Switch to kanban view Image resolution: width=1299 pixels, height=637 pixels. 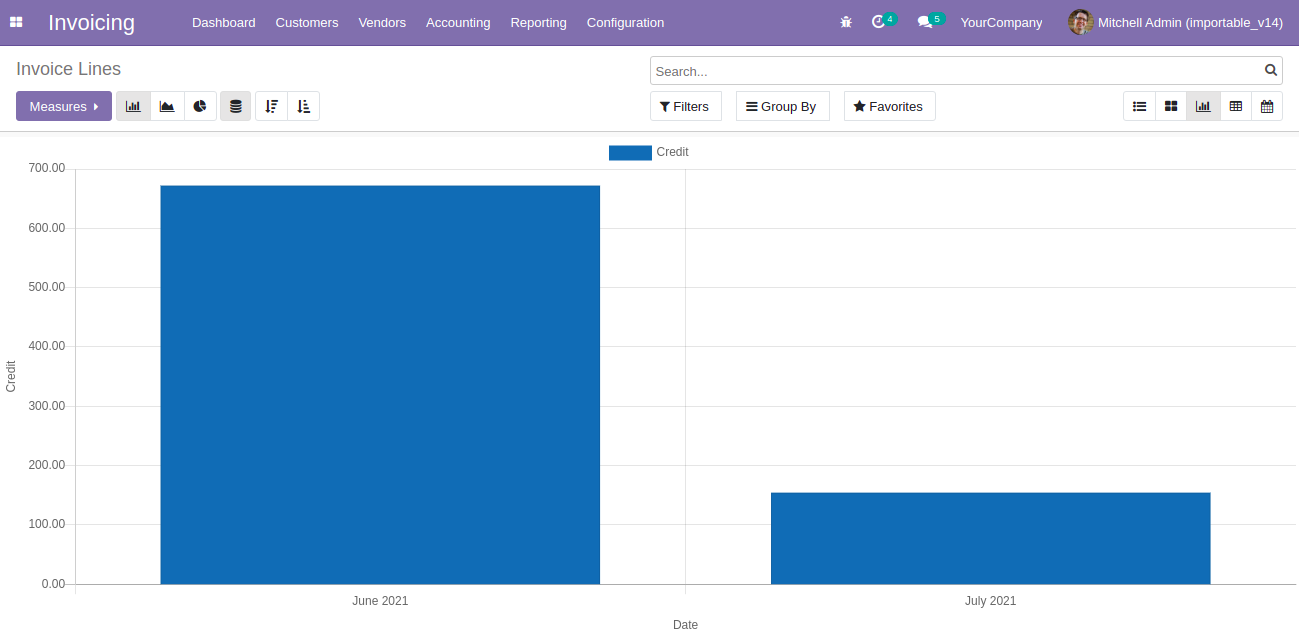coord(1171,106)
